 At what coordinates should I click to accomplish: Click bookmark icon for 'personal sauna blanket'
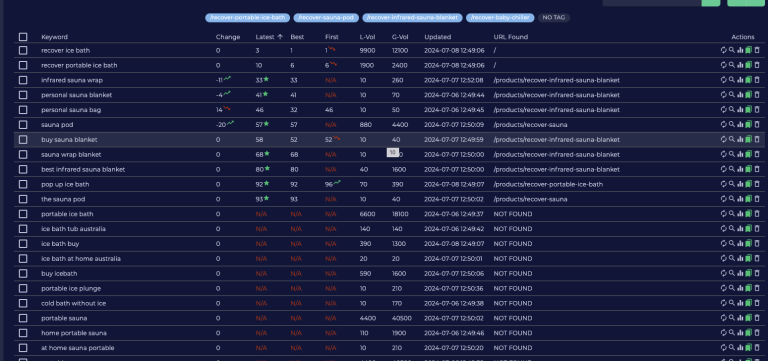748,95
